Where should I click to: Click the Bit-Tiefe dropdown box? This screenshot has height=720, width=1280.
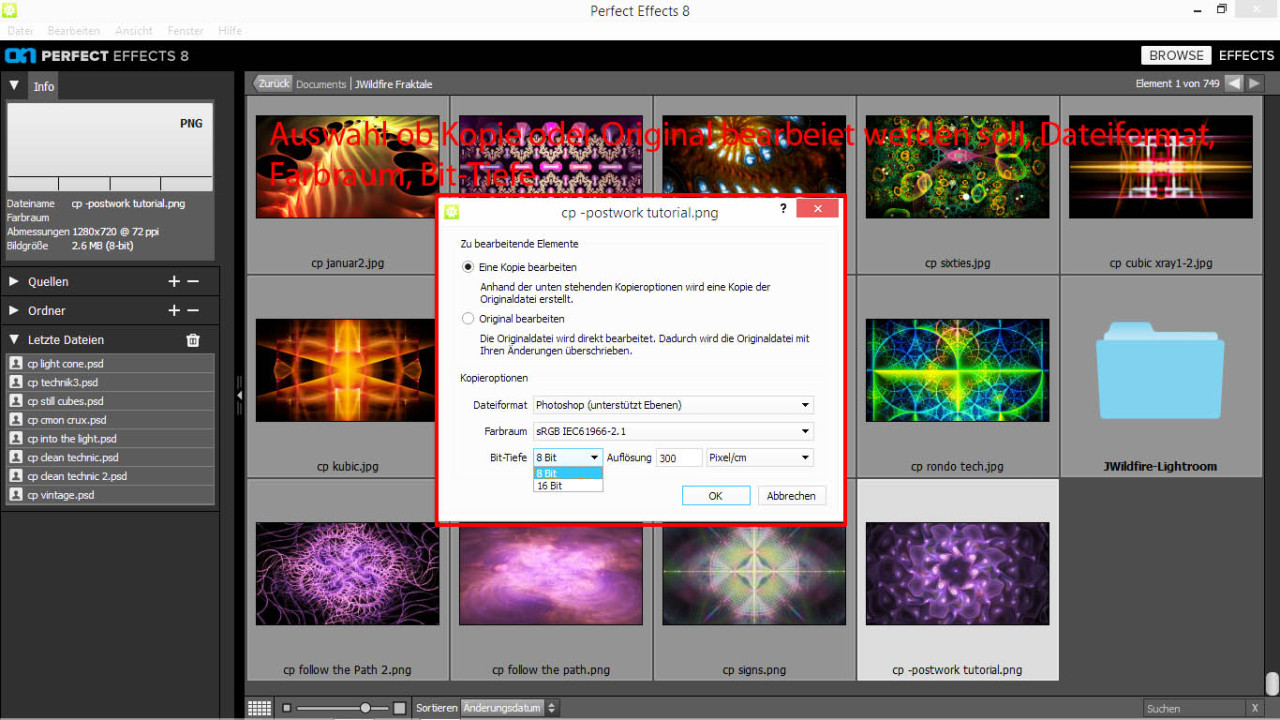point(567,458)
